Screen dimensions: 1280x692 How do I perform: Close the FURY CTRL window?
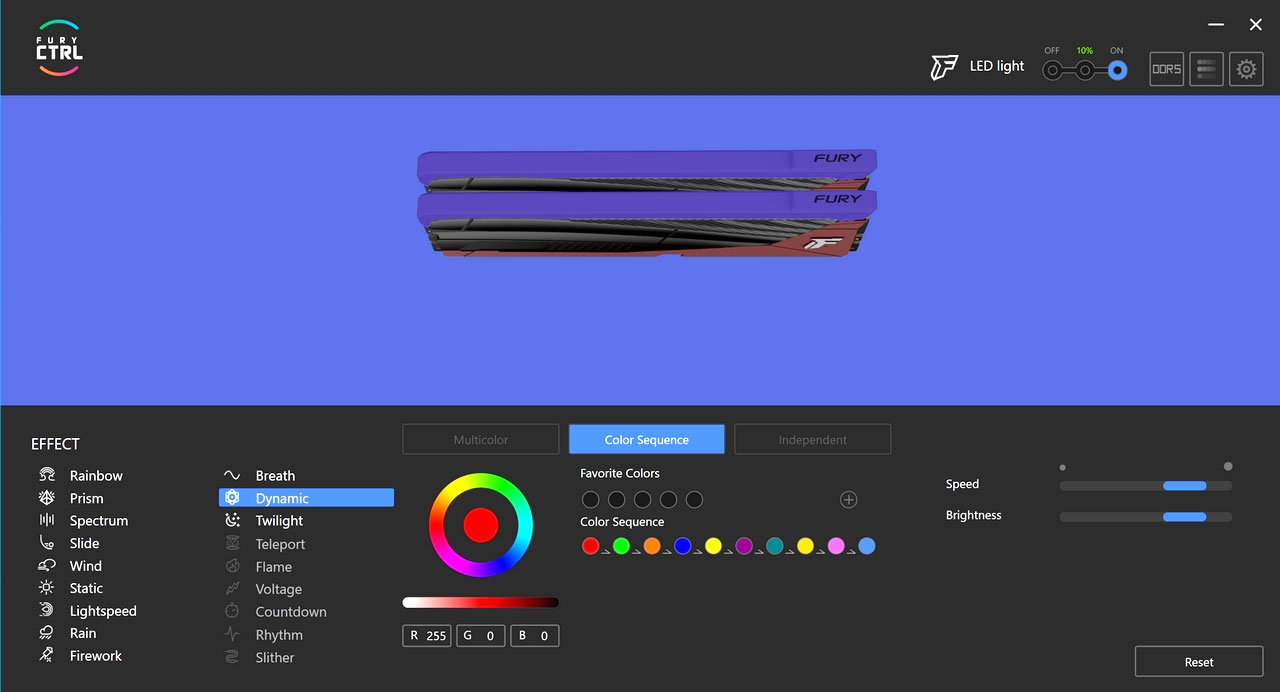(x=1256, y=24)
